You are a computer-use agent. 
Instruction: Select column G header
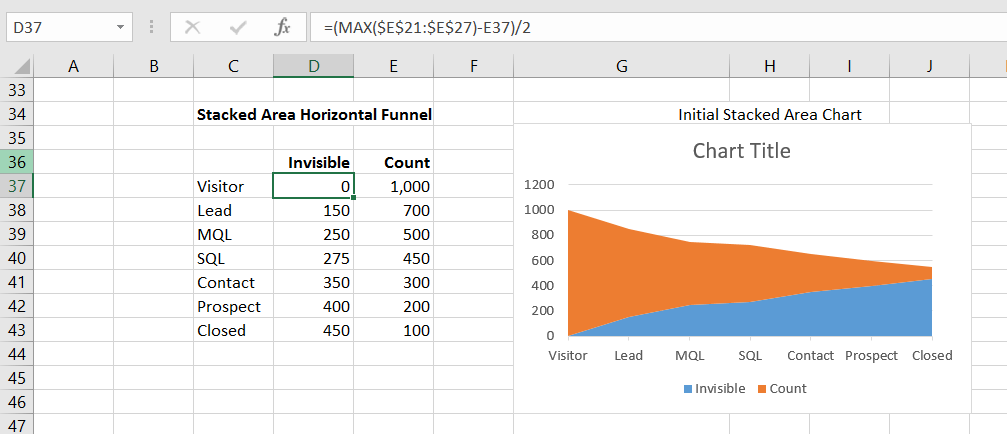coord(621,66)
